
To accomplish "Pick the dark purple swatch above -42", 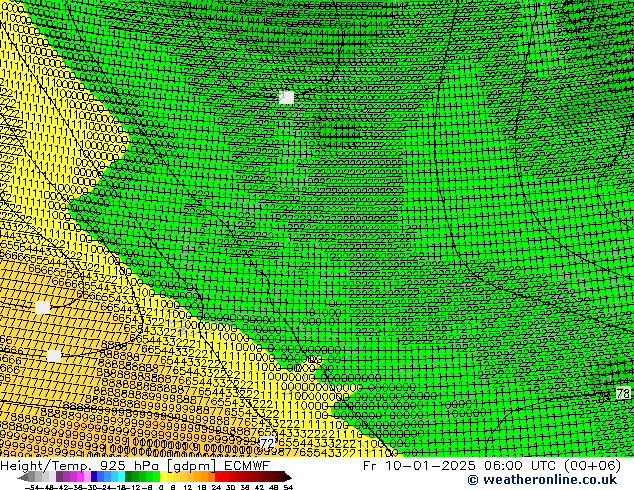I will pos(59,477).
